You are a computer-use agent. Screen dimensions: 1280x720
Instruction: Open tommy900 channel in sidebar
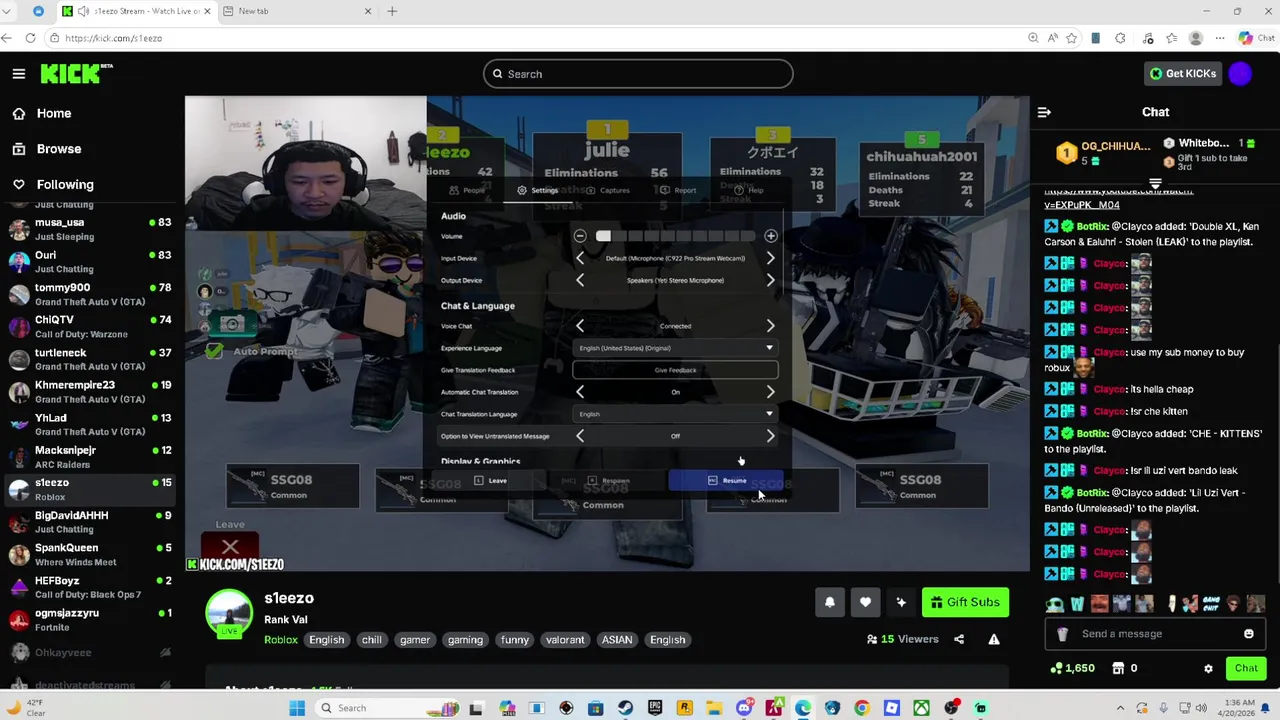90,294
